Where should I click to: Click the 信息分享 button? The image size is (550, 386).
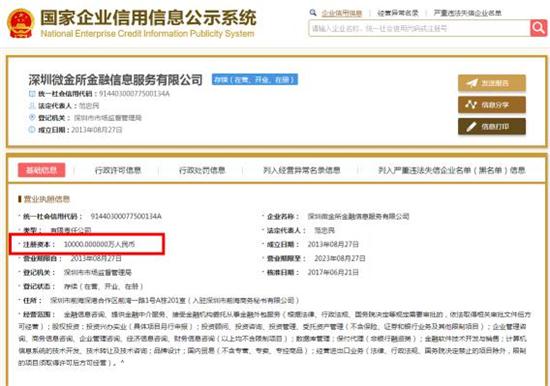[492, 105]
